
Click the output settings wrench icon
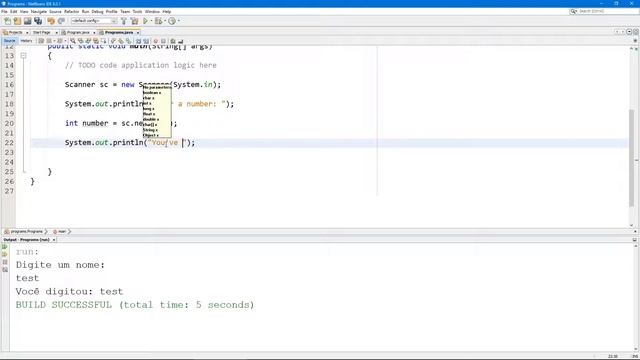point(5,270)
